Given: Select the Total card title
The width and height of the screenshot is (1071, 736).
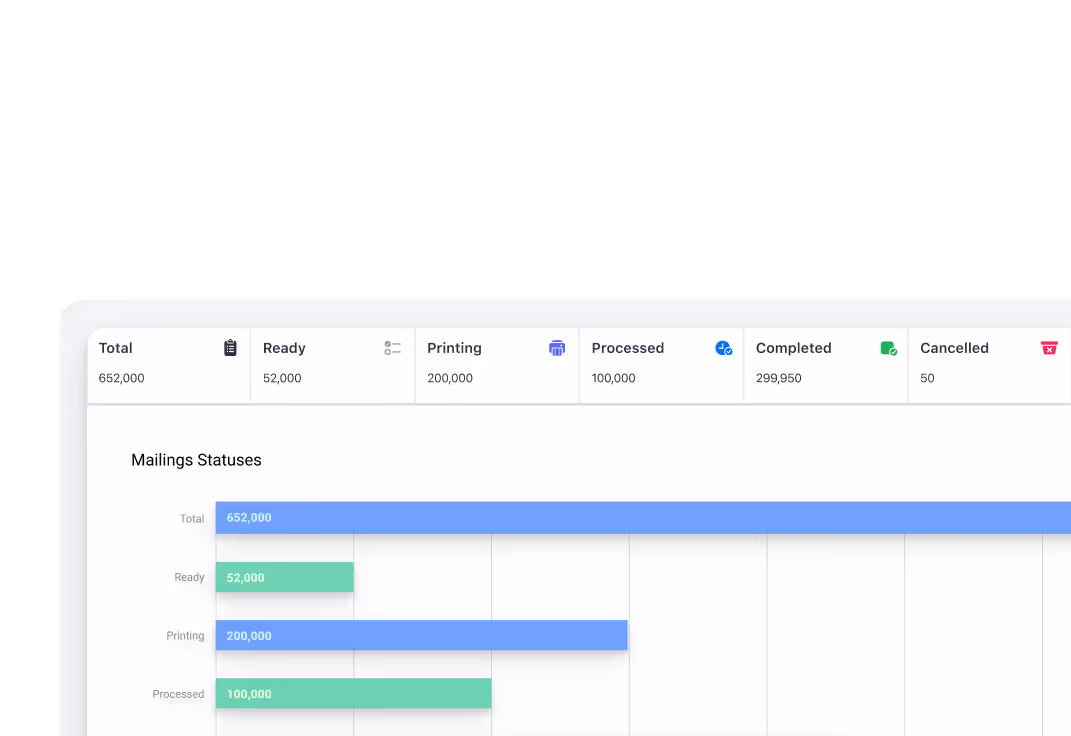Looking at the screenshot, I should click(115, 348).
